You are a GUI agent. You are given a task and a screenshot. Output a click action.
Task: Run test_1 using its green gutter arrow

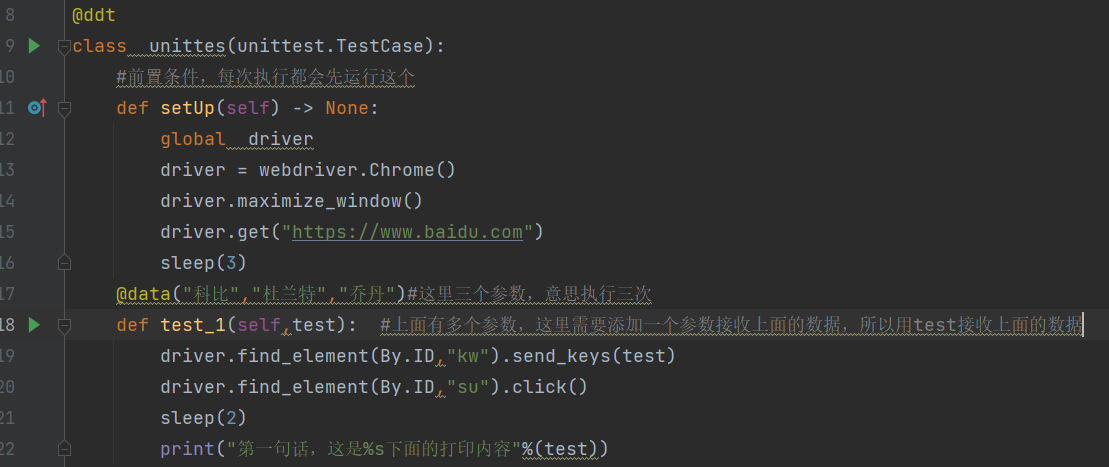coord(34,325)
